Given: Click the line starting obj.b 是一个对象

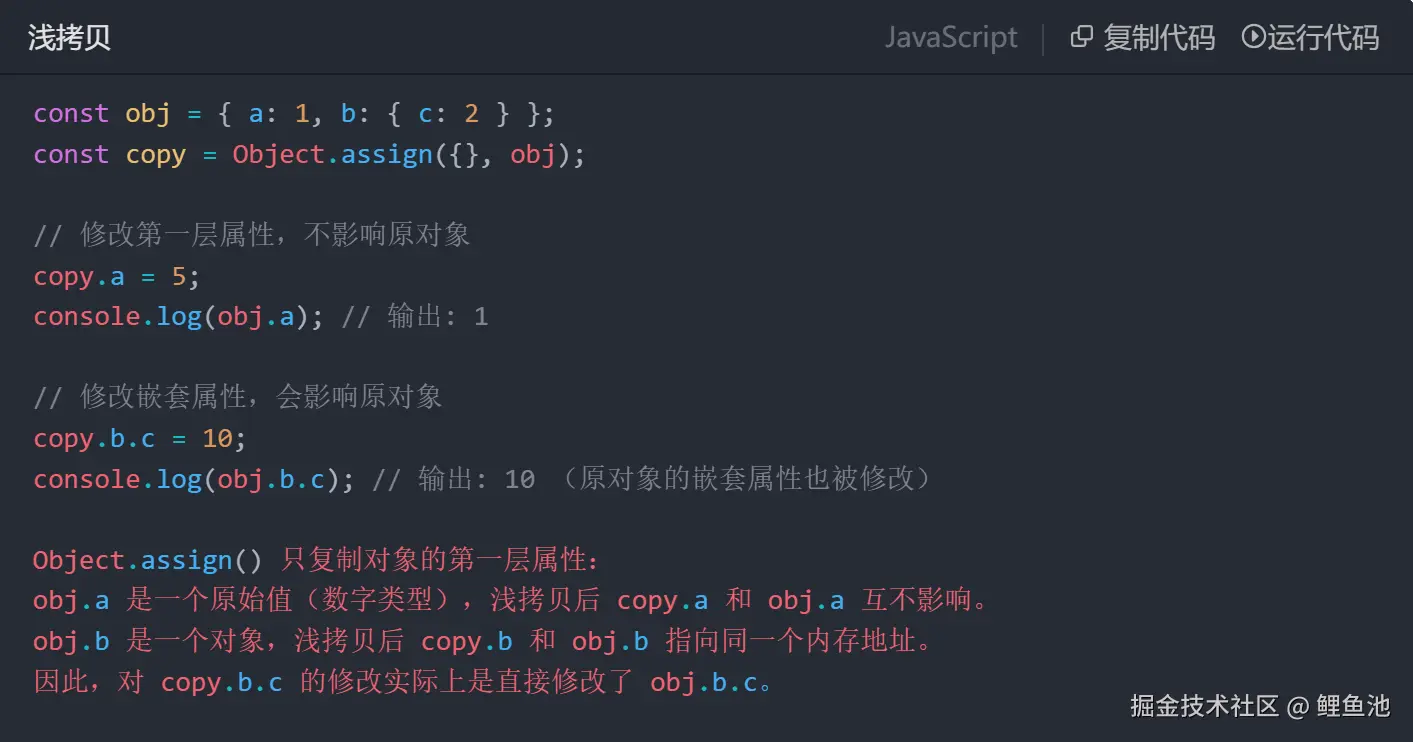Looking at the screenshot, I should coord(482,642).
